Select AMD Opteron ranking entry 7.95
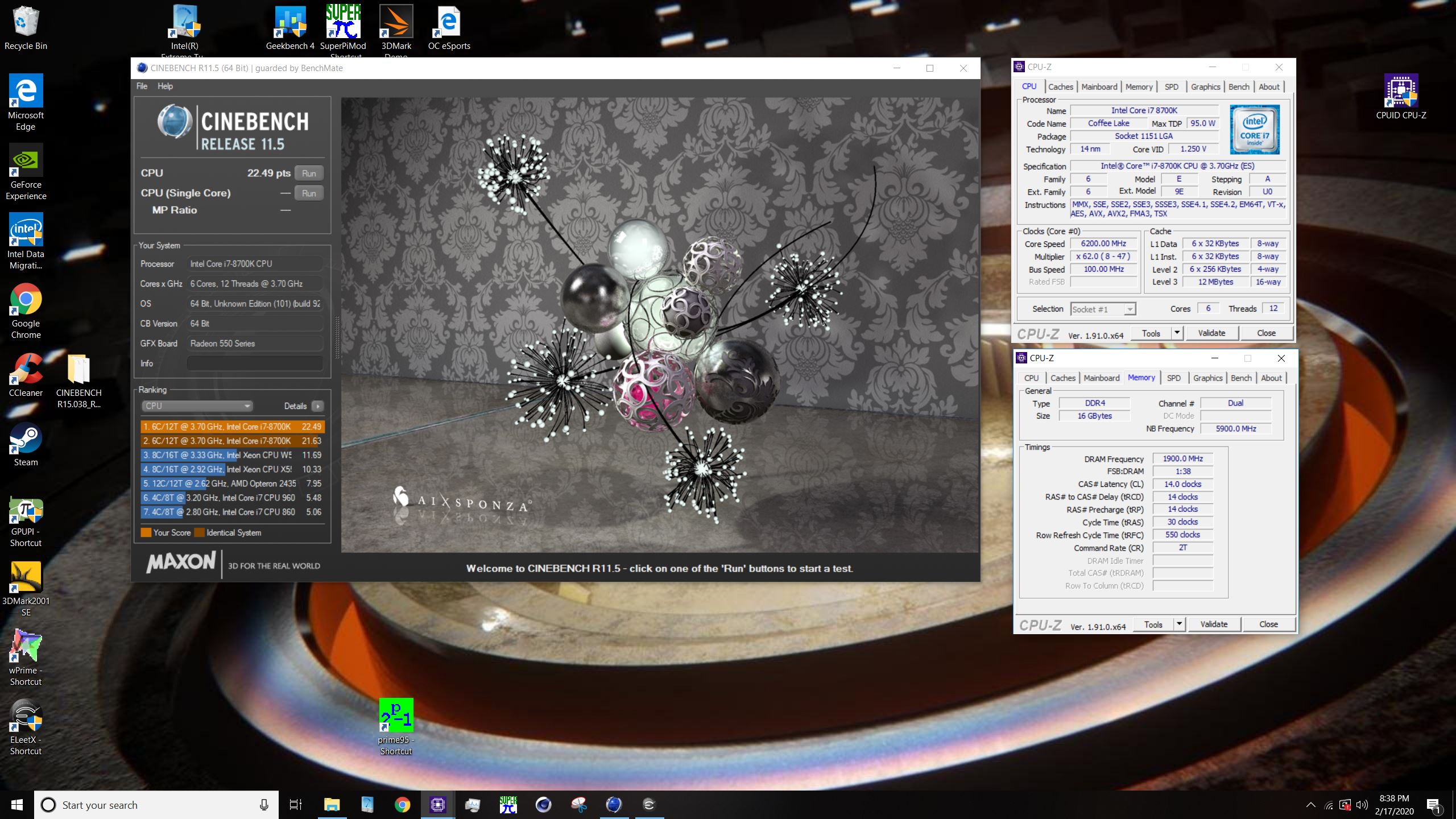 point(233,483)
